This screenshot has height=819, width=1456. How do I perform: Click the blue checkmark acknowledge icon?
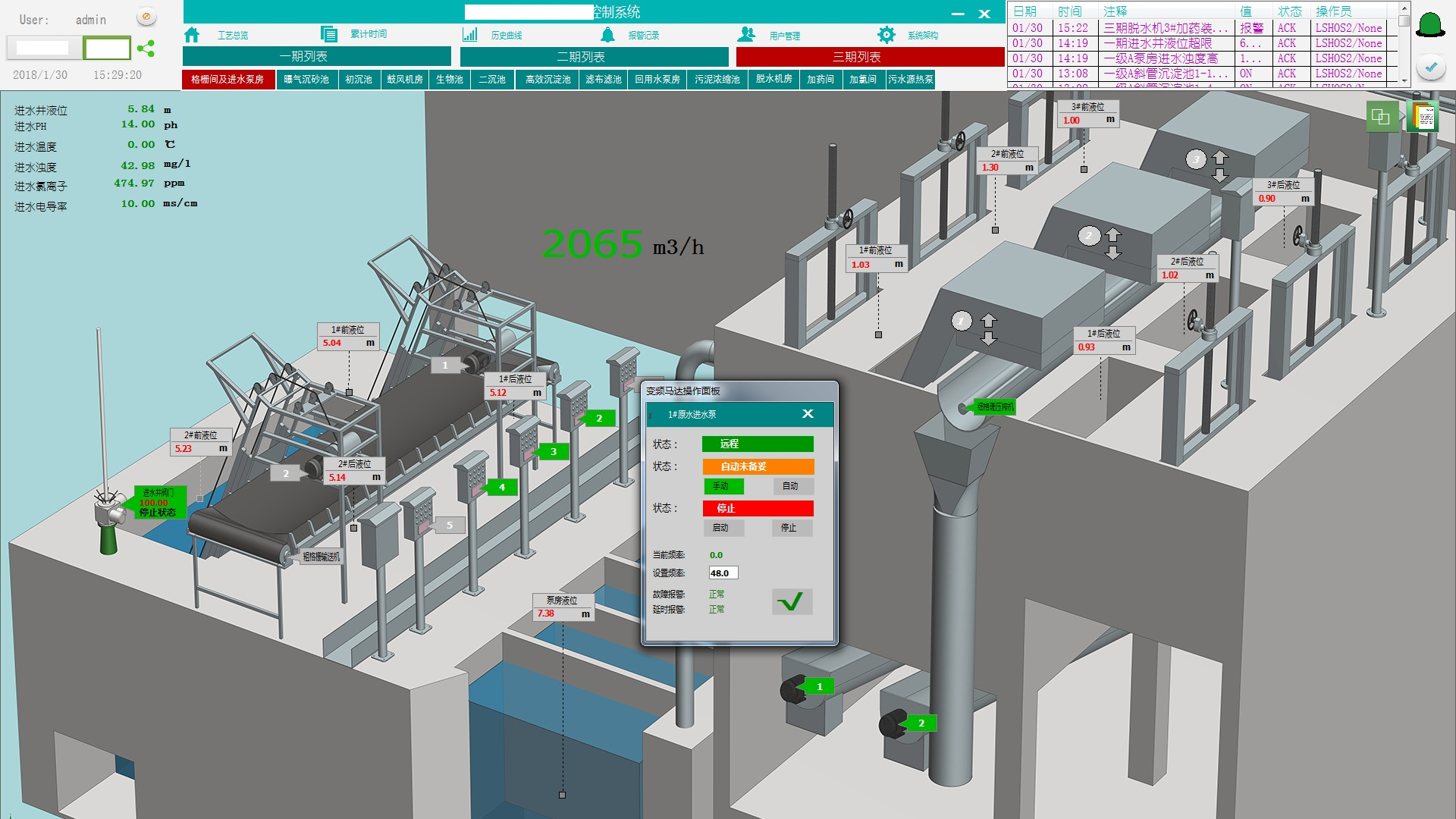[1431, 67]
